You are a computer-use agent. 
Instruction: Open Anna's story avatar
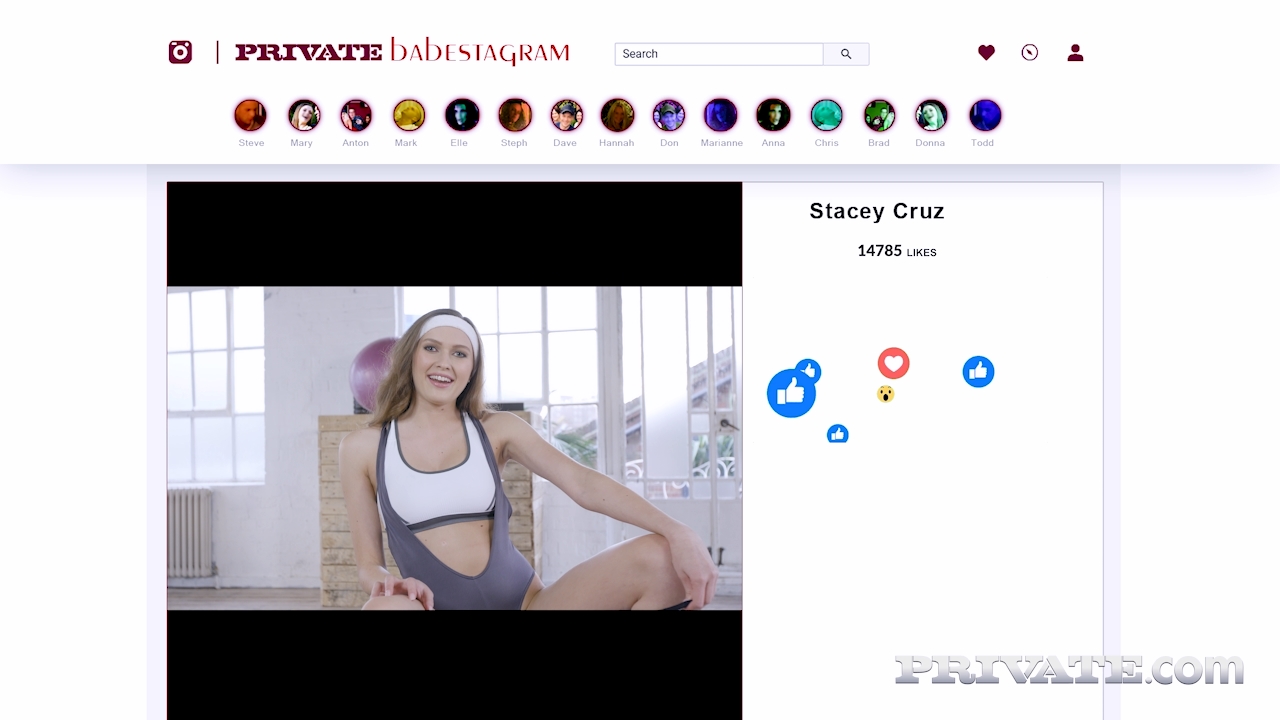pos(773,115)
